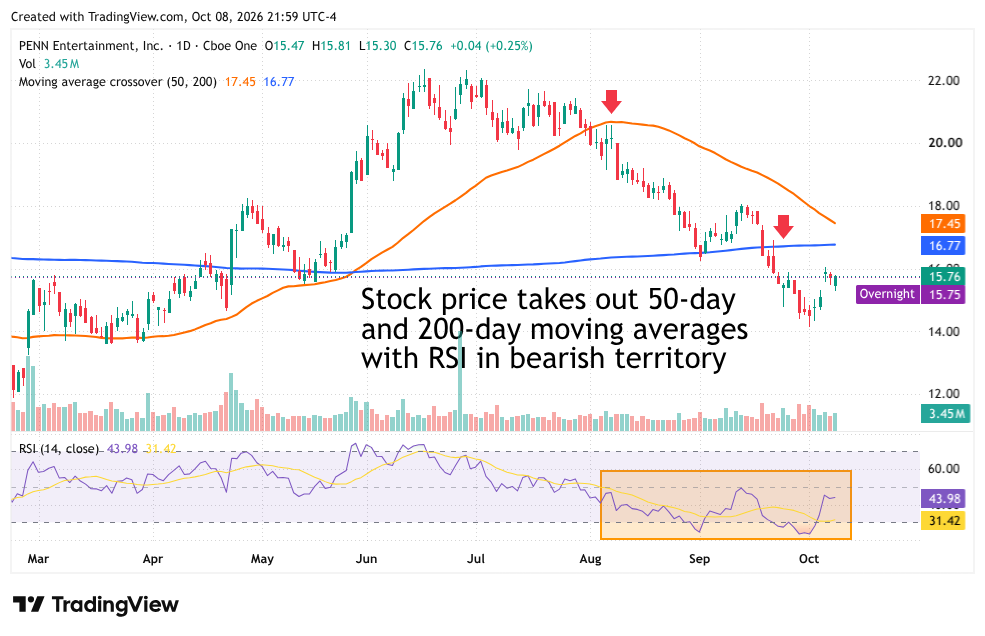This screenshot has width=985, height=636.
Task: Click the blue 16.77 moving average value in legend
Action: (x=278, y=82)
